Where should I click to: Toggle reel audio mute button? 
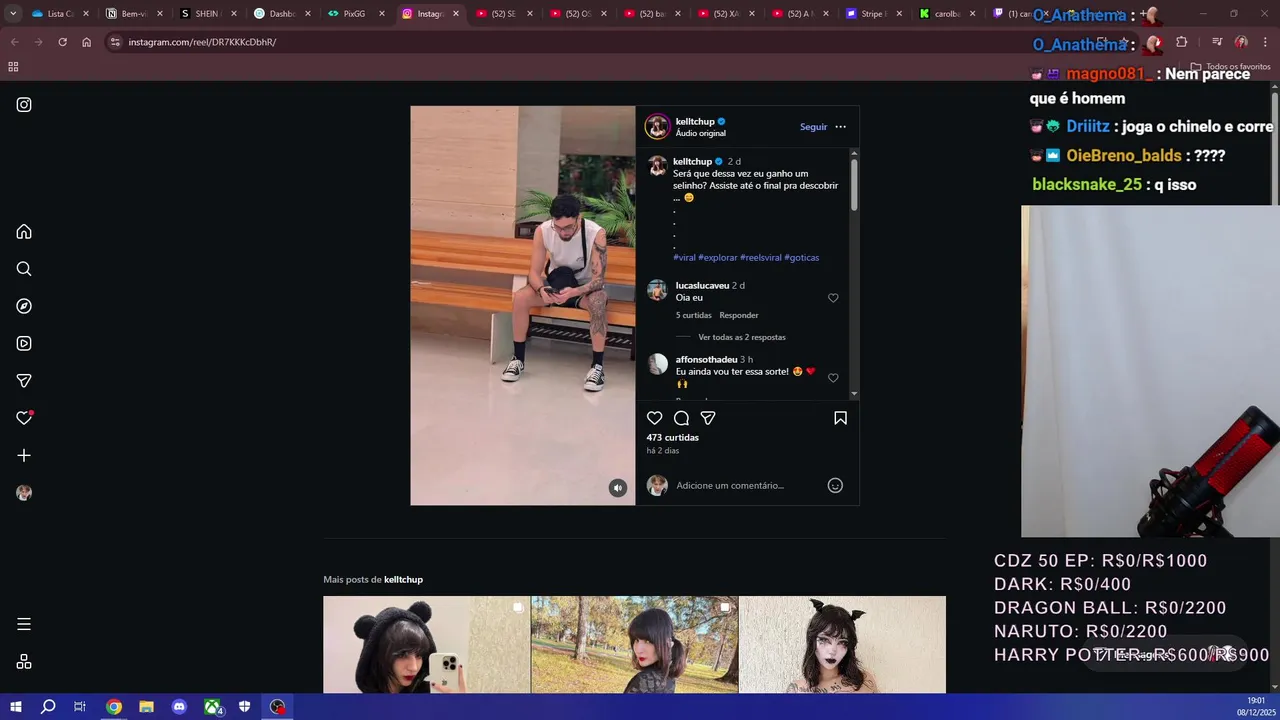click(618, 488)
